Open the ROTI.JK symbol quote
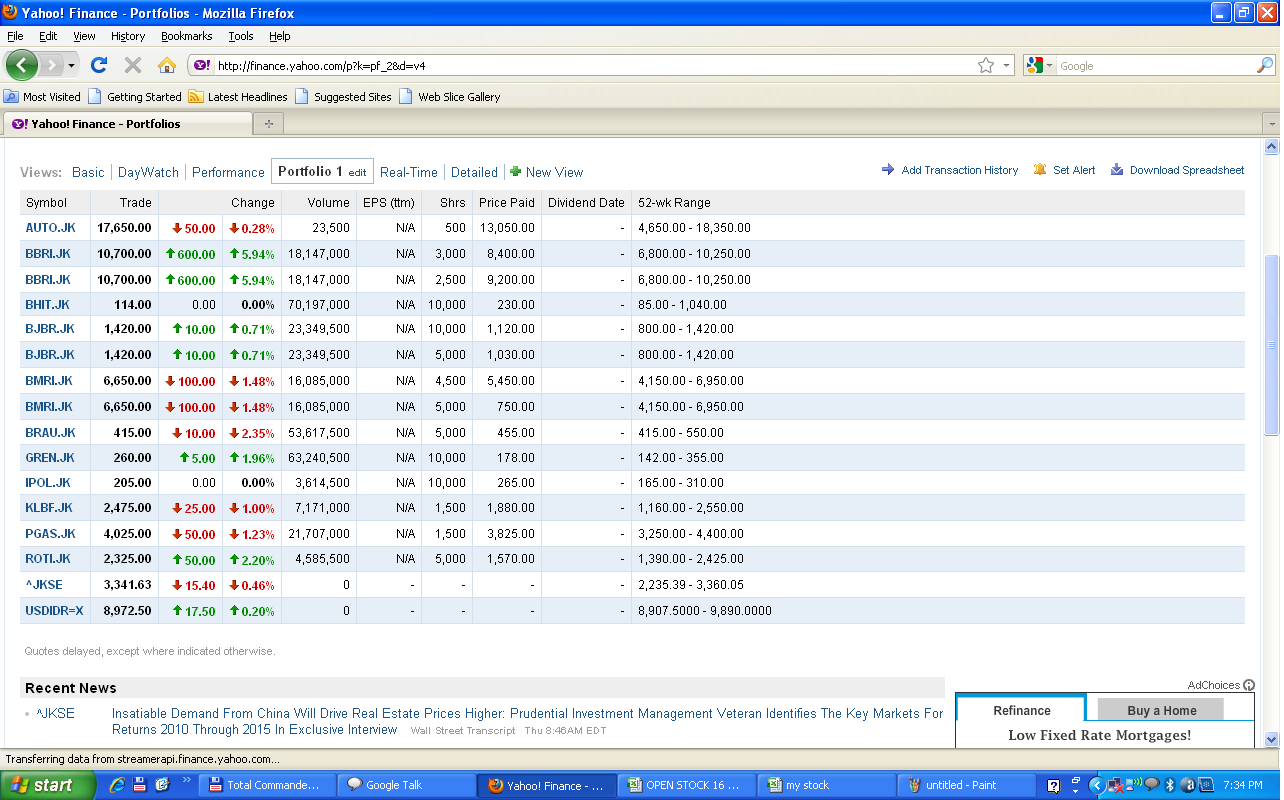 click(48, 559)
